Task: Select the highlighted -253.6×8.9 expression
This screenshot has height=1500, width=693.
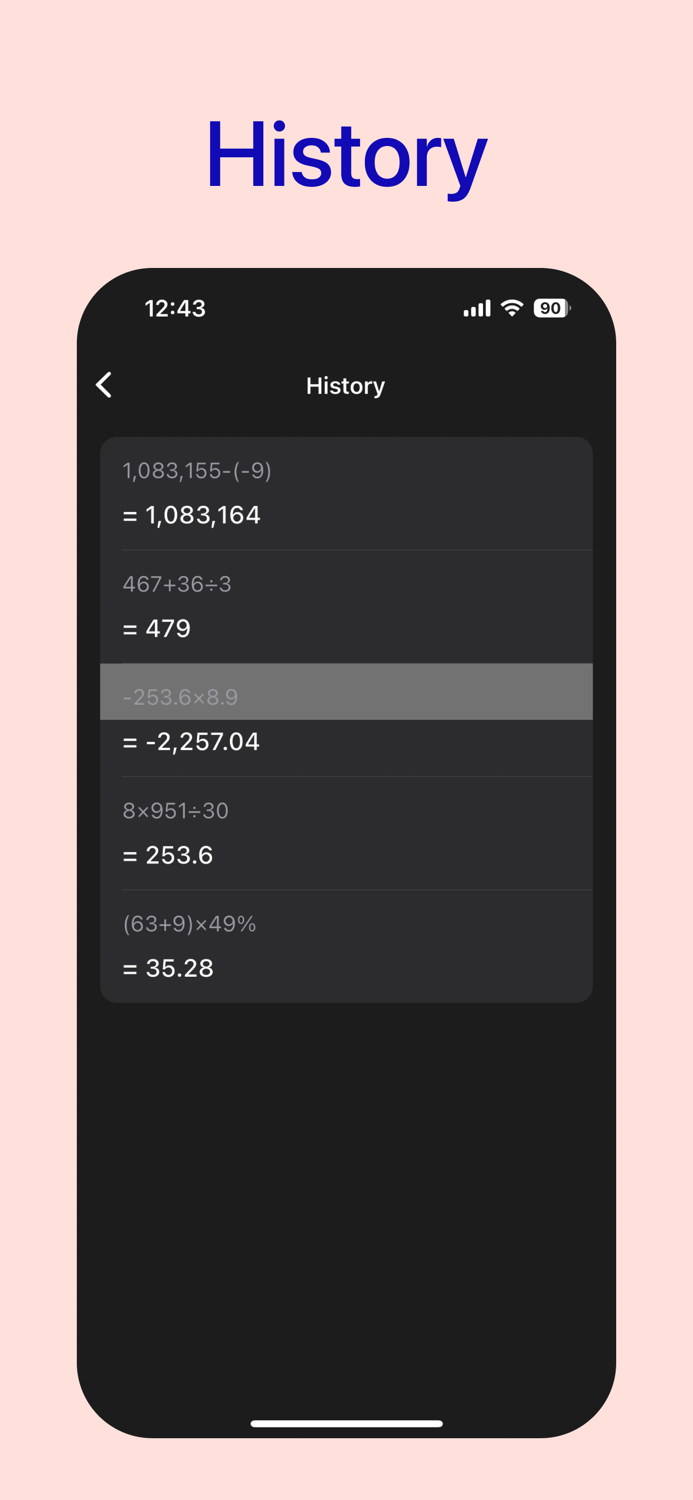Action: (x=181, y=697)
